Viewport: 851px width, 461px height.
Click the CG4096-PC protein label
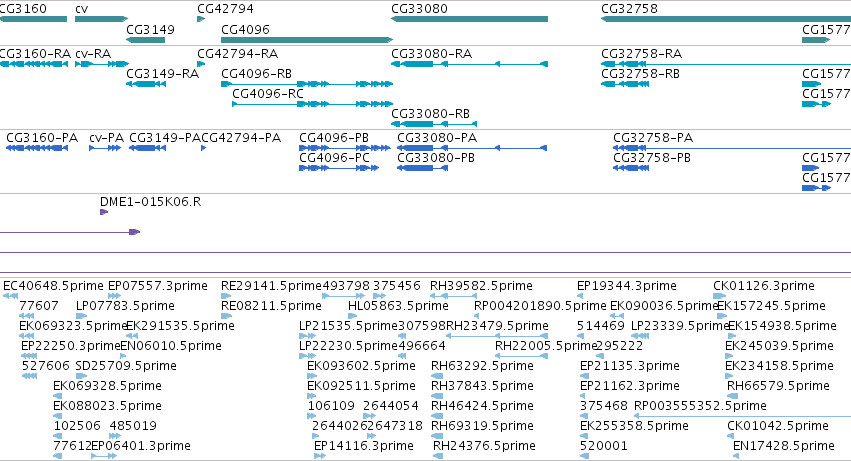click(334, 158)
